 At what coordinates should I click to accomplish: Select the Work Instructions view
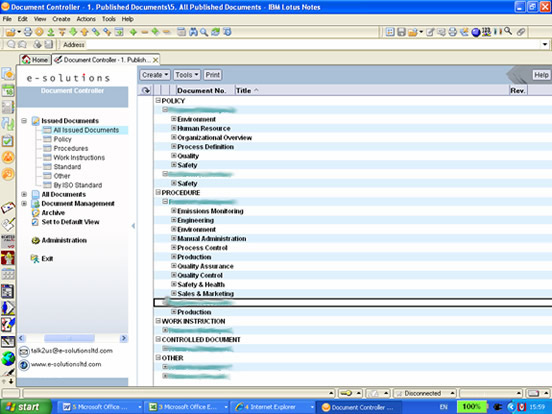click(x=79, y=158)
